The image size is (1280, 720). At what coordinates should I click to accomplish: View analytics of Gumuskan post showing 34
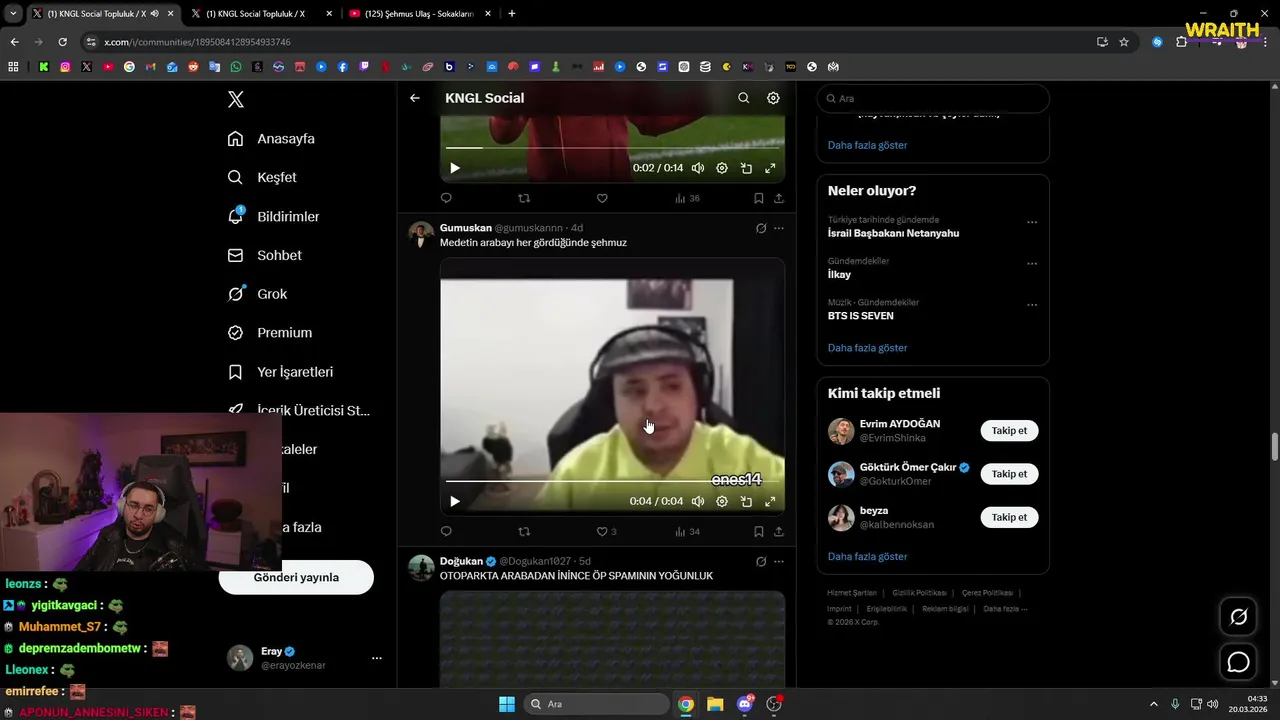tap(687, 531)
